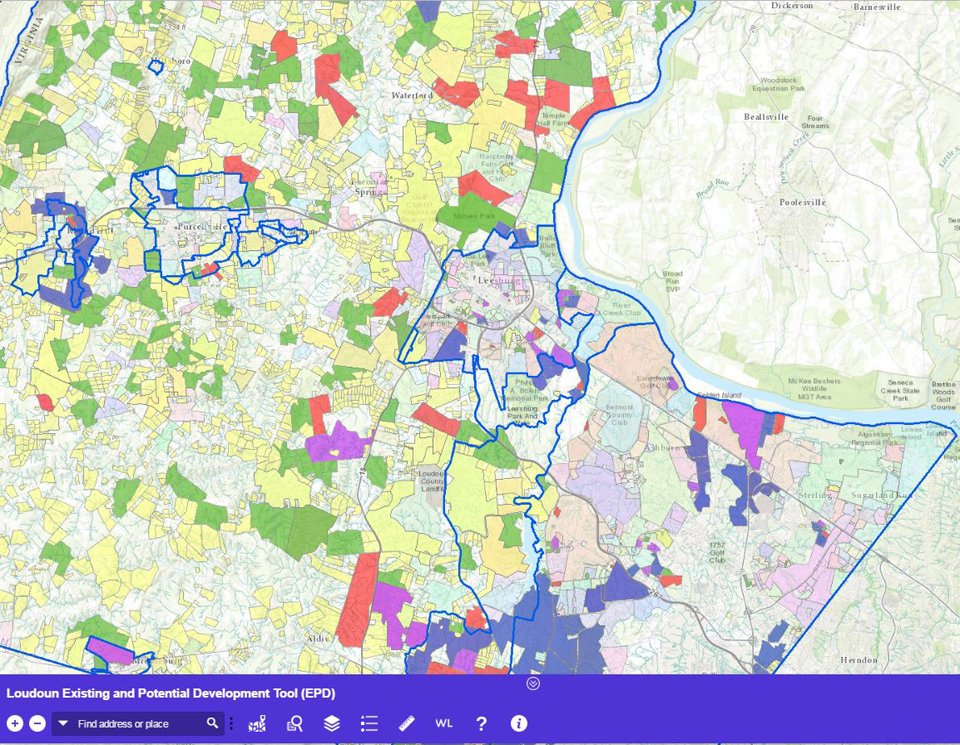Click the Beallsville label on the map
960x745 pixels.
766,116
